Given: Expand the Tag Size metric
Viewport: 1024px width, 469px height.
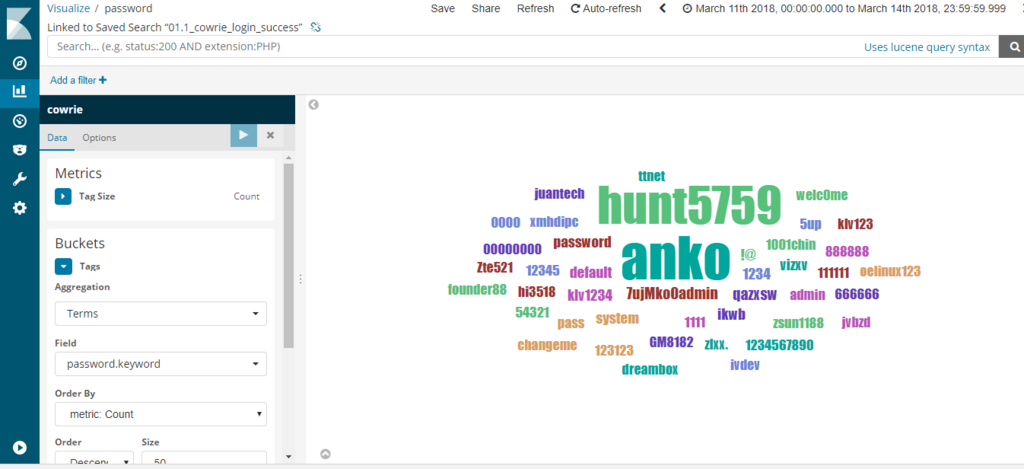Looking at the screenshot, I should (63, 196).
